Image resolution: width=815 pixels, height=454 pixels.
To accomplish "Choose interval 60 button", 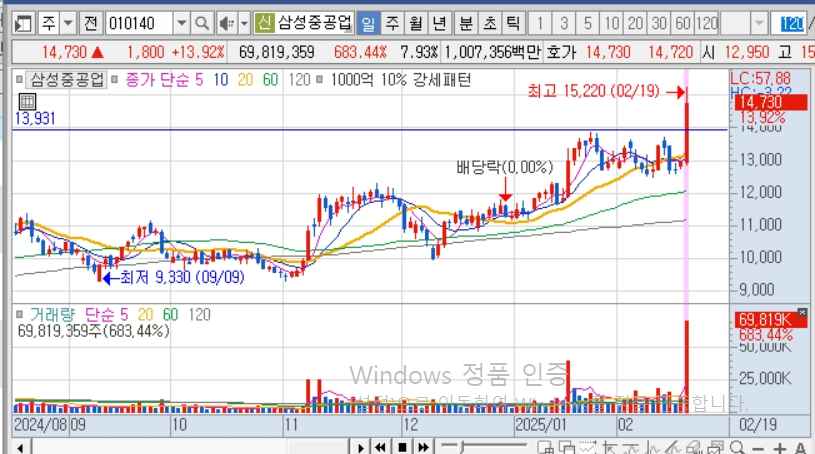I will point(683,23).
